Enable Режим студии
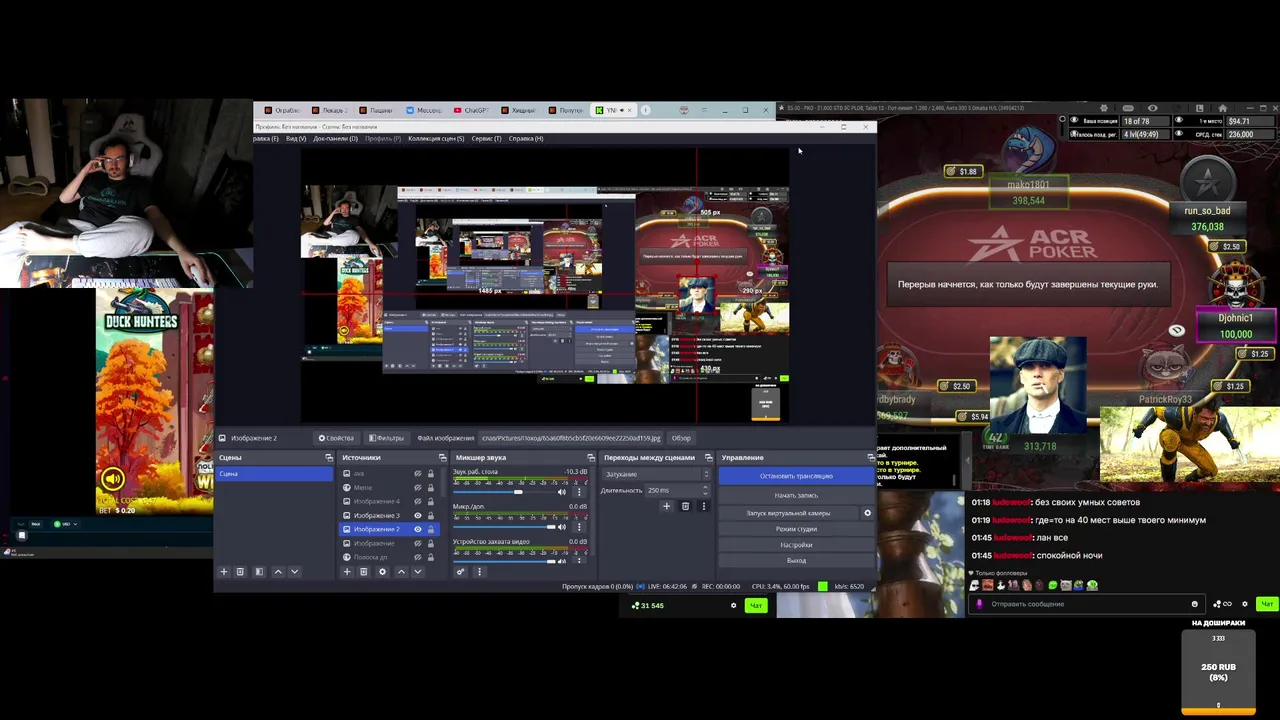The image size is (1280, 720). coord(796,529)
